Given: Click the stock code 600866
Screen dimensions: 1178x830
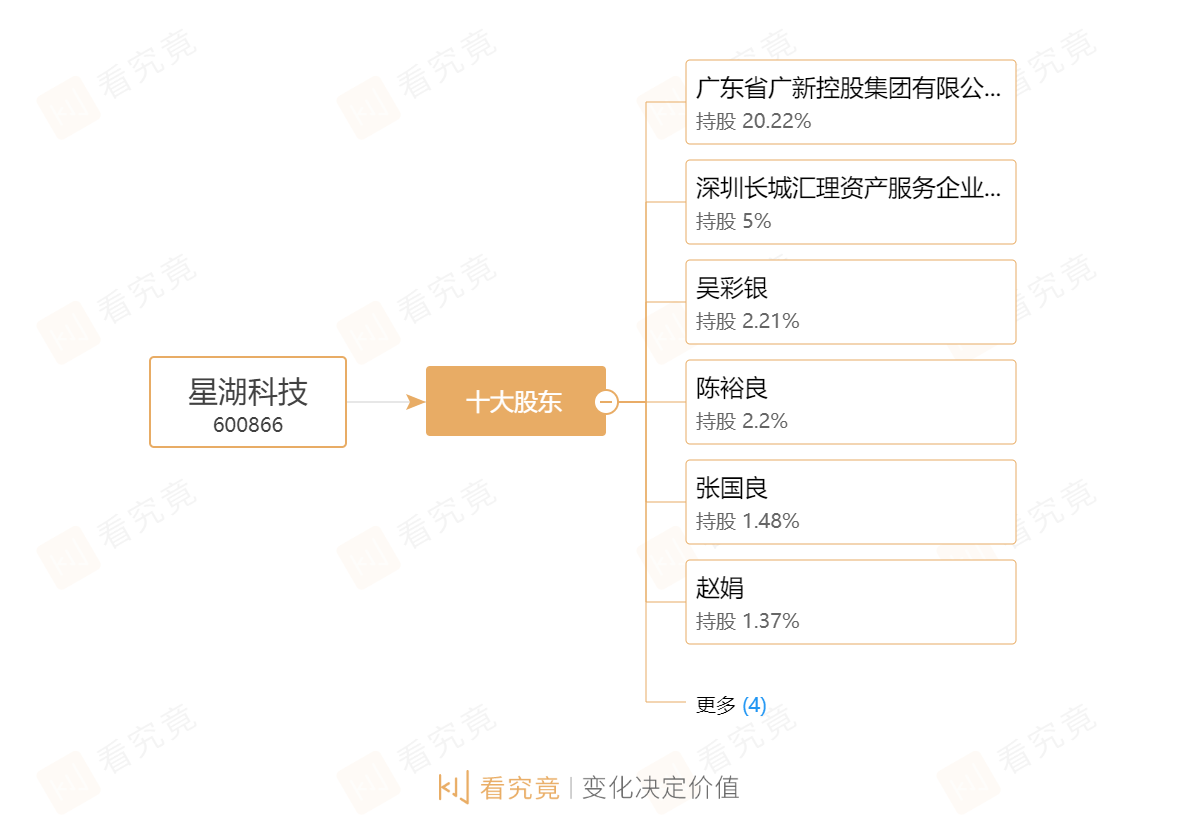Looking at the screenshot, I should (248, 425).
